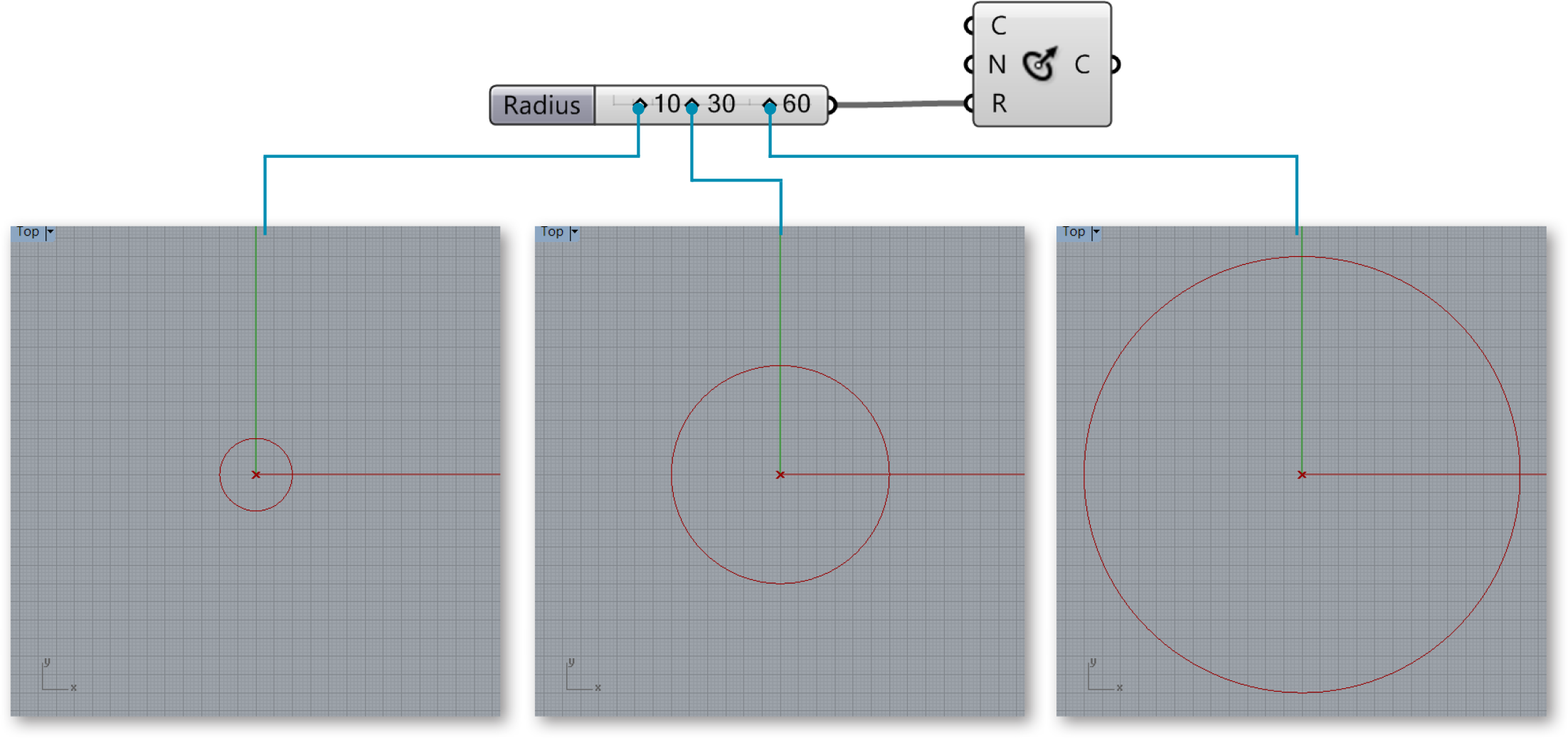Expand the Top menu arrow in the medium-circle viewport
The image size is (1568, 738).
click(574, 232)
